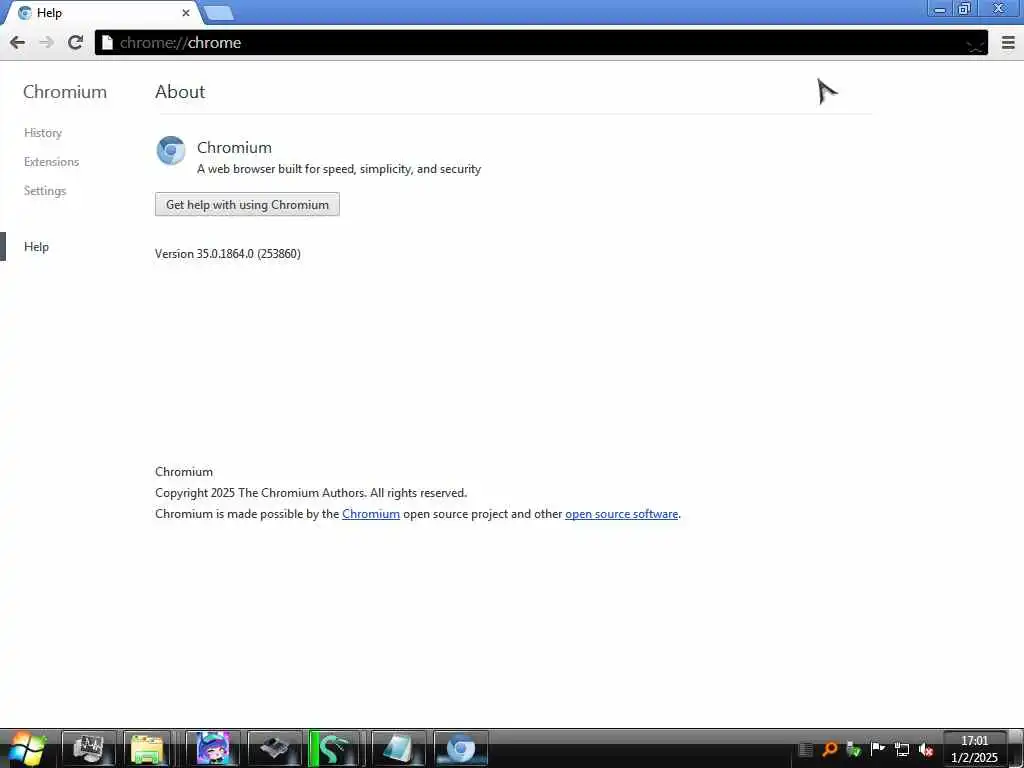This screenshot has width=1024, height=768.
Task: Follow the Chromium project link
Action: (371, 514)
